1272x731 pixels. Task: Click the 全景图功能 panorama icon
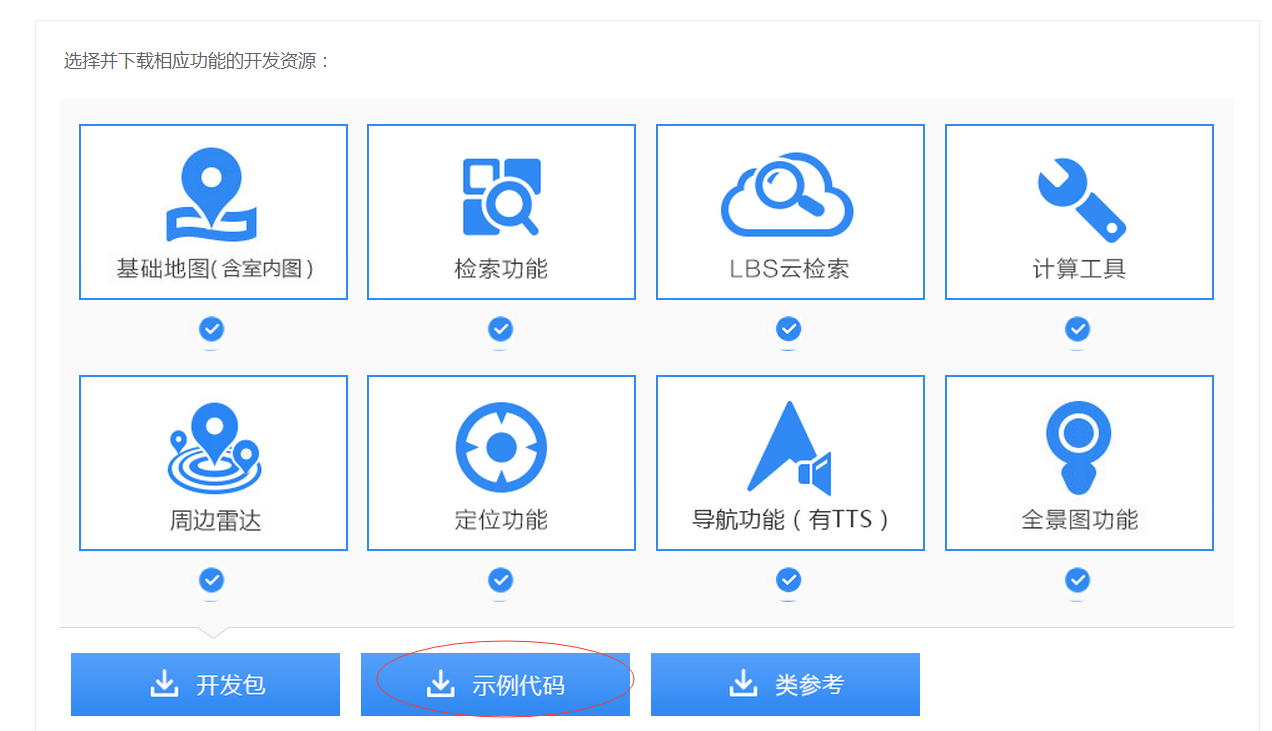(1079, 447)
